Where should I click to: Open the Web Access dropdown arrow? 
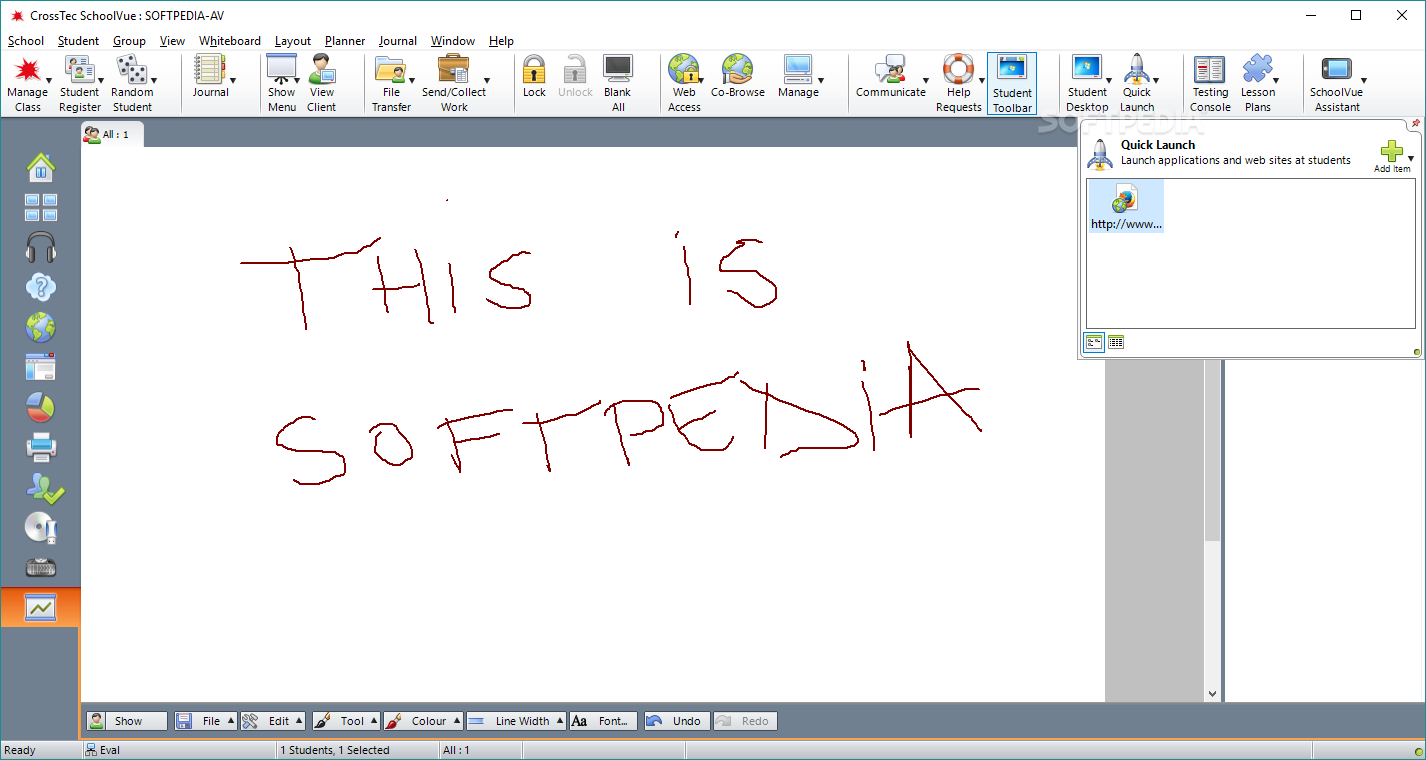[x=701, y=80]
